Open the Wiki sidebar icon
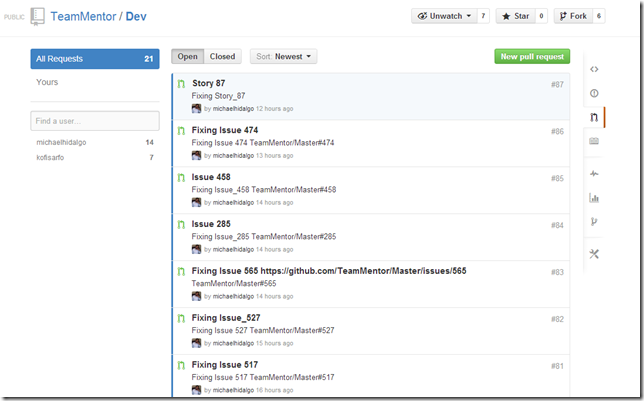The image size is (644, 401). [594, 141]
